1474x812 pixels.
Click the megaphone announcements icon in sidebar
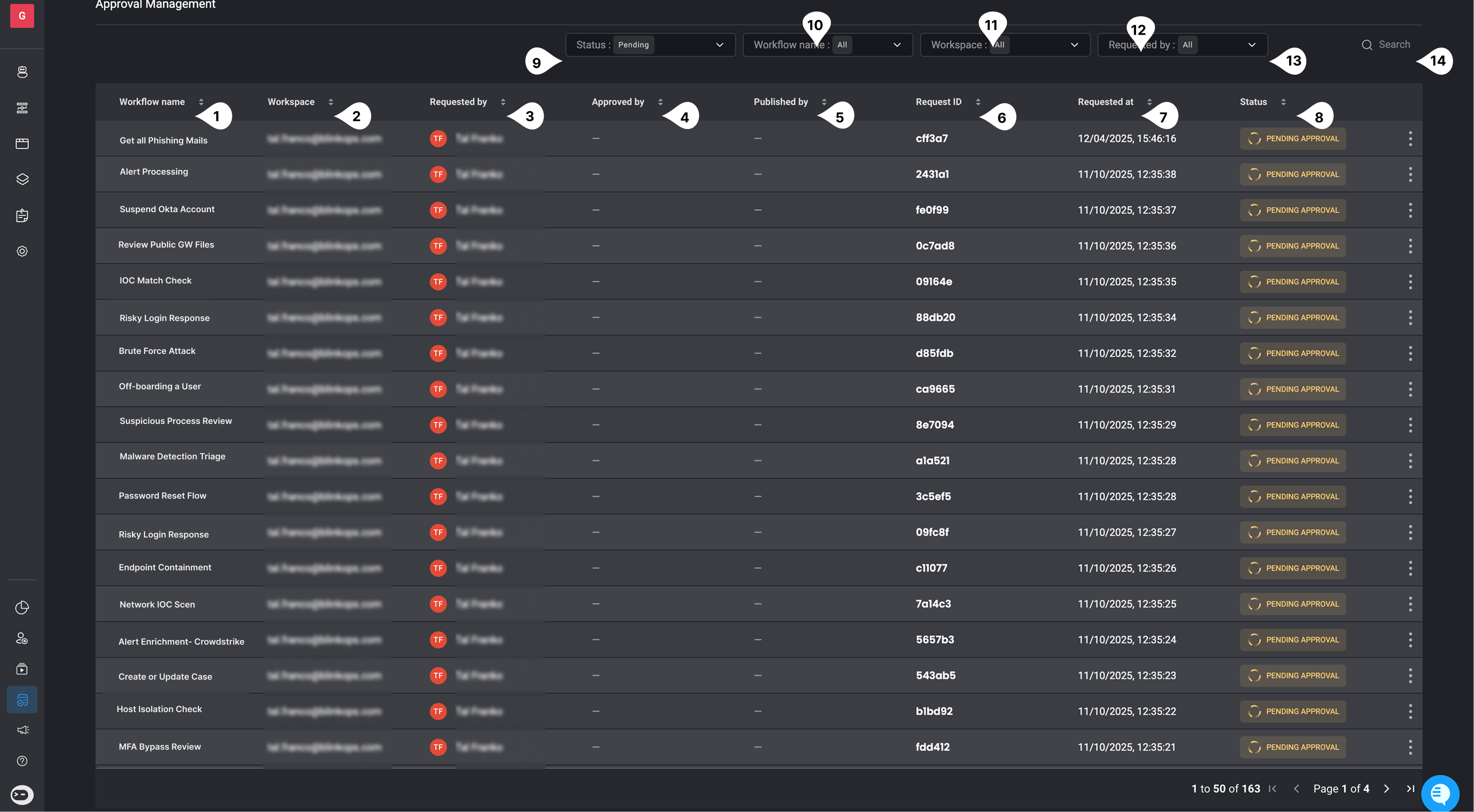click(x=22, y=730)
